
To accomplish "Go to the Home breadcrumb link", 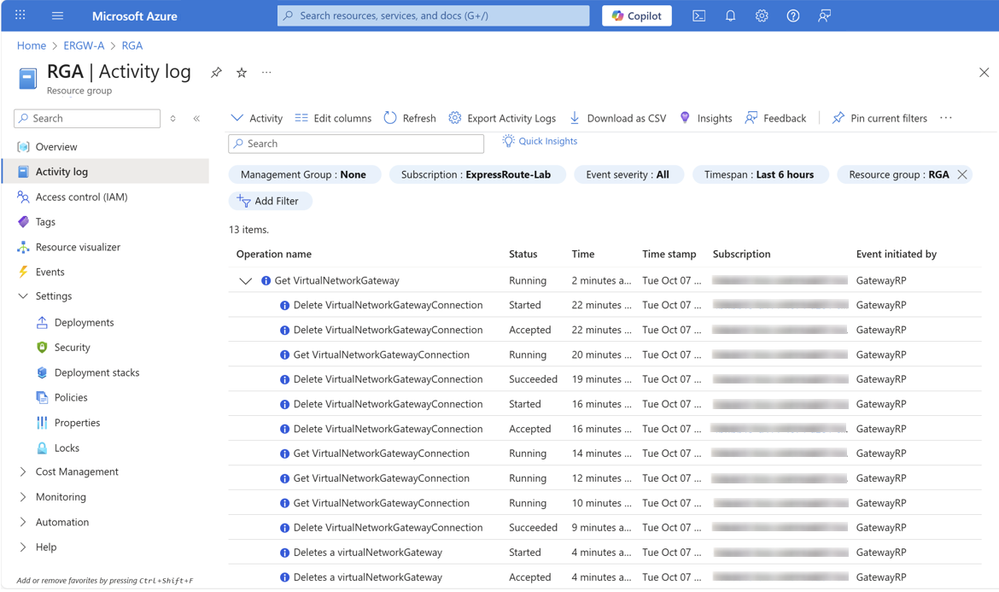I will pos(31,45).
